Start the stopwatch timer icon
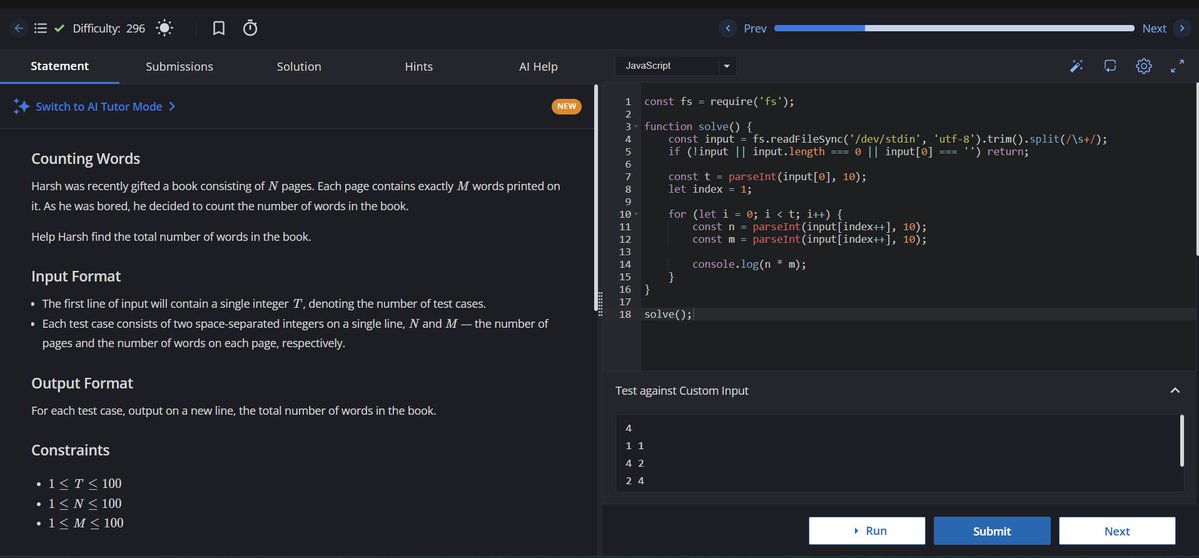1199x558 pixels. click(250, 28)
